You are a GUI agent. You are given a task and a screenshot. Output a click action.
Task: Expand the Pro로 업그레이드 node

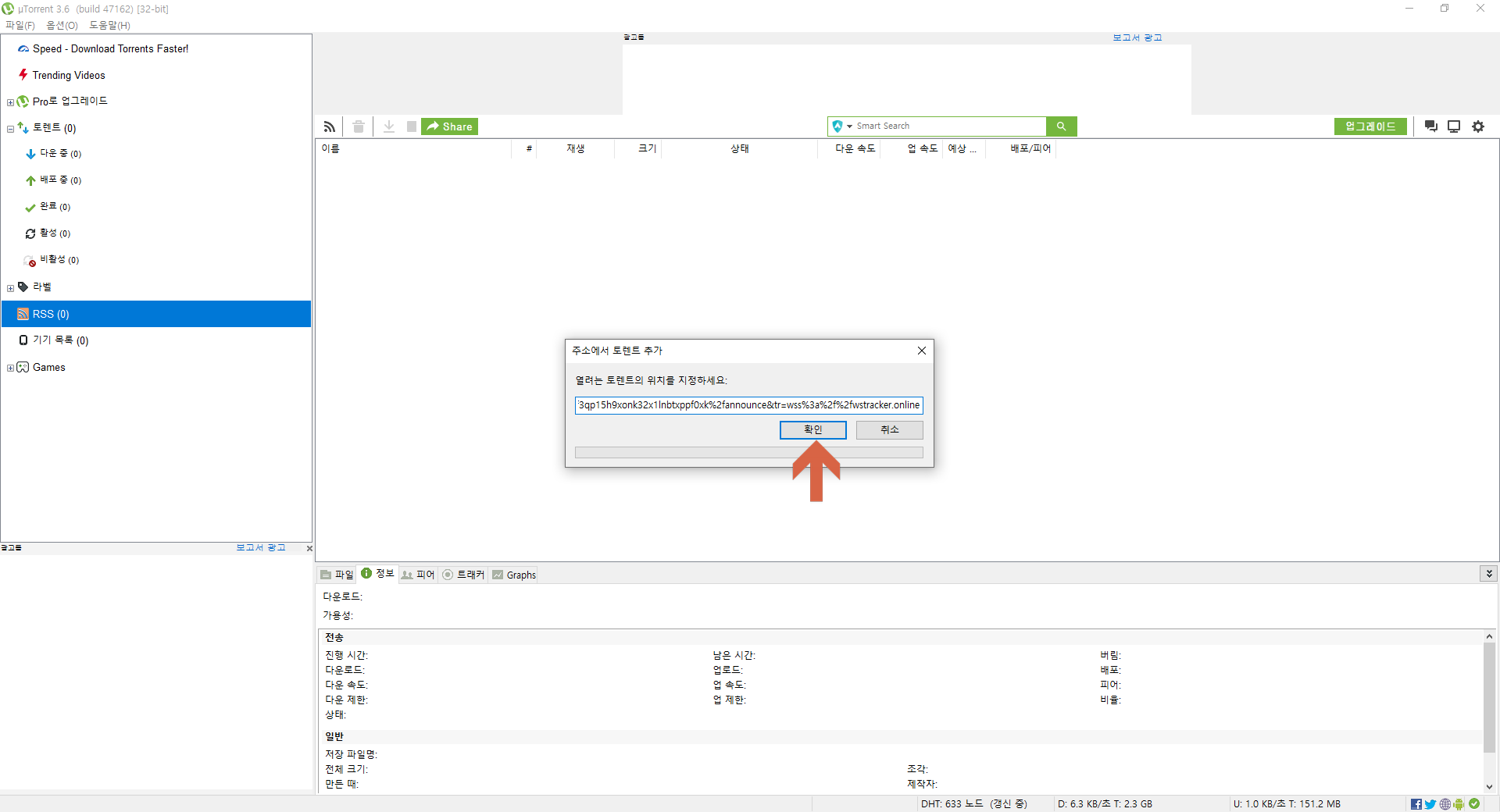tap(10, 102)
